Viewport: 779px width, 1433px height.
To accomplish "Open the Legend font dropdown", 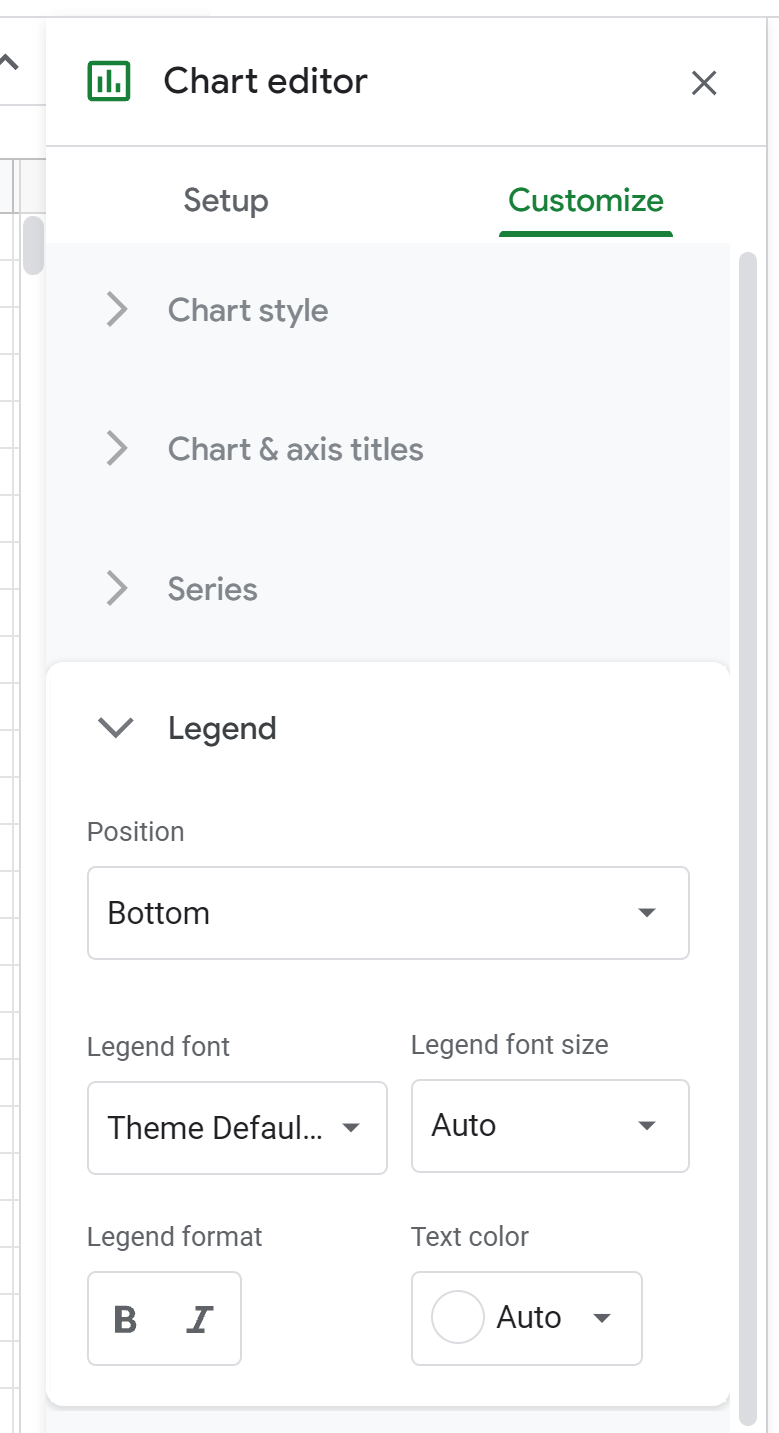I will point(237,1128).
